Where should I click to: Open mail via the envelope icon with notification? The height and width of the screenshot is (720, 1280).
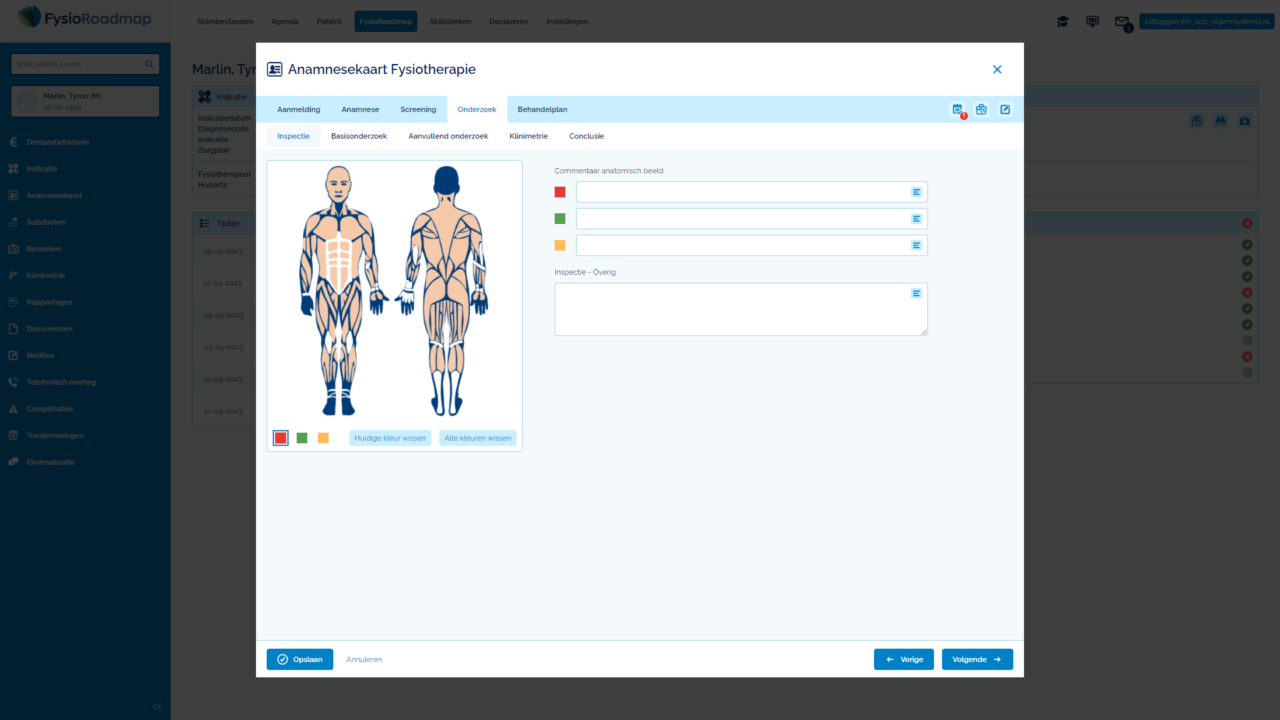1122,20
